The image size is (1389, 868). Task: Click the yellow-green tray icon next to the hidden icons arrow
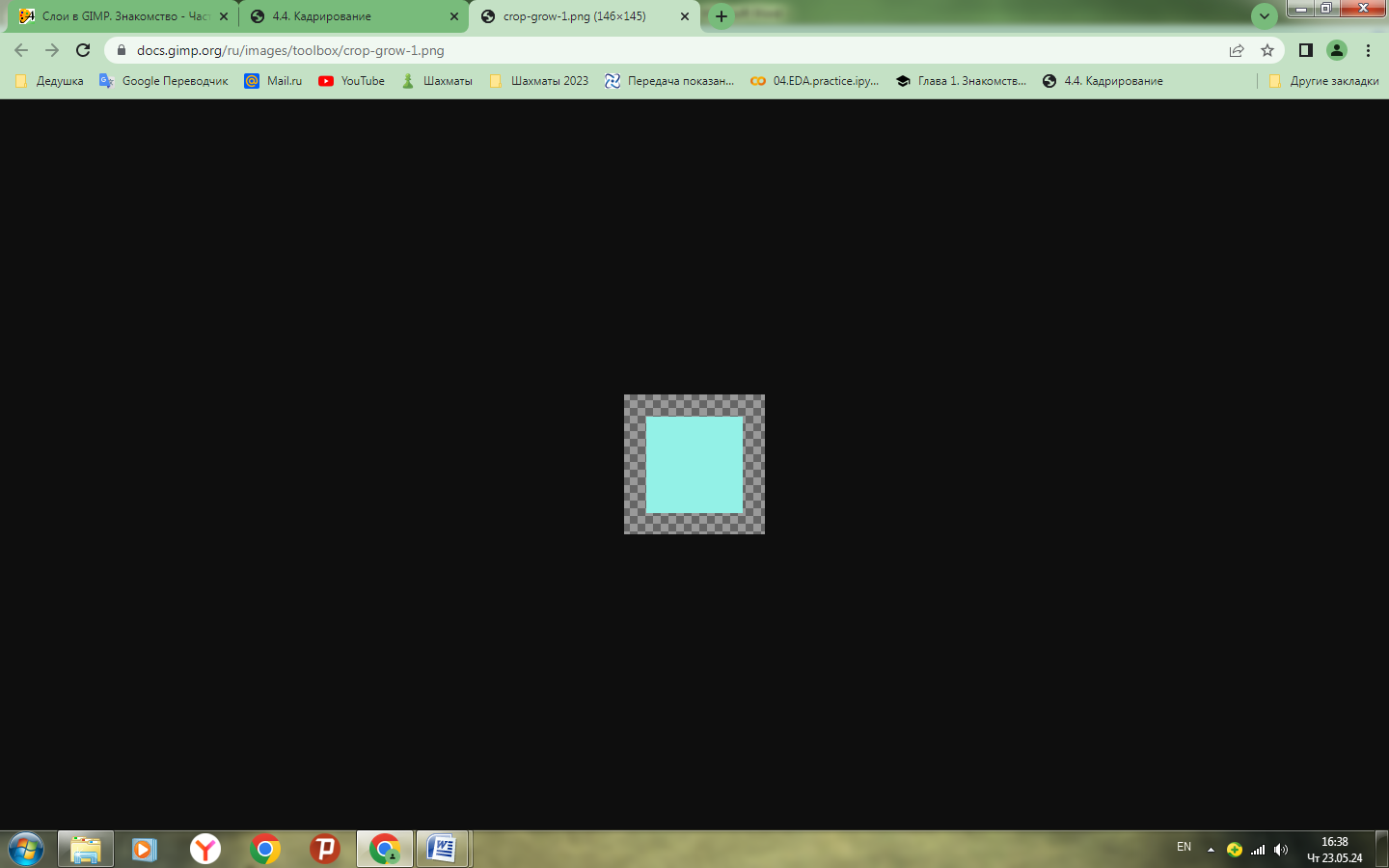[x=1235, y=850]
